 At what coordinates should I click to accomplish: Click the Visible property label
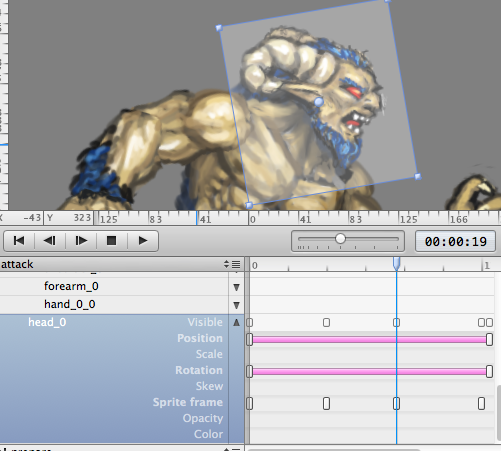205,322
